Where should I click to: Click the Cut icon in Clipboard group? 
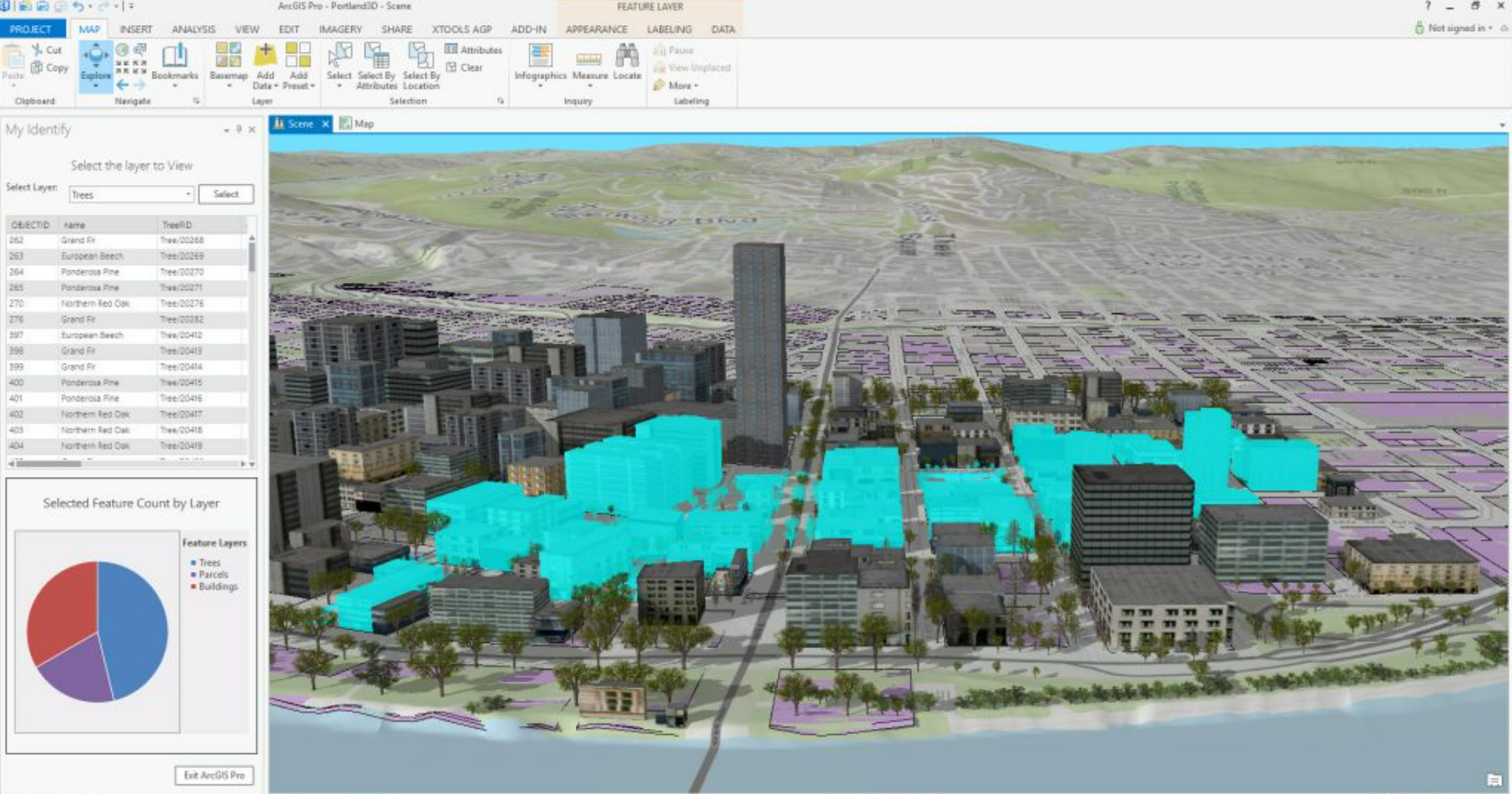pyautogui.click(x=38, y=50)
